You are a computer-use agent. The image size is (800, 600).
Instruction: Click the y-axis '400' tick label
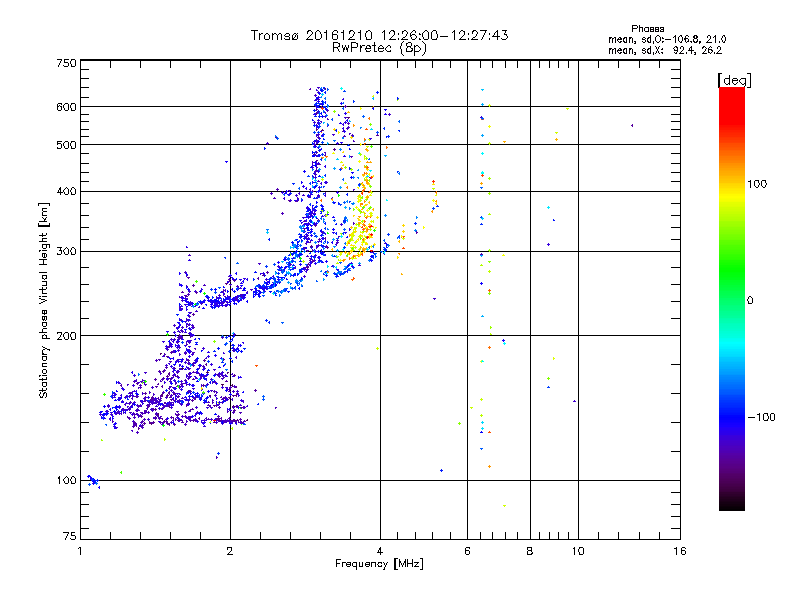[66, 191]
